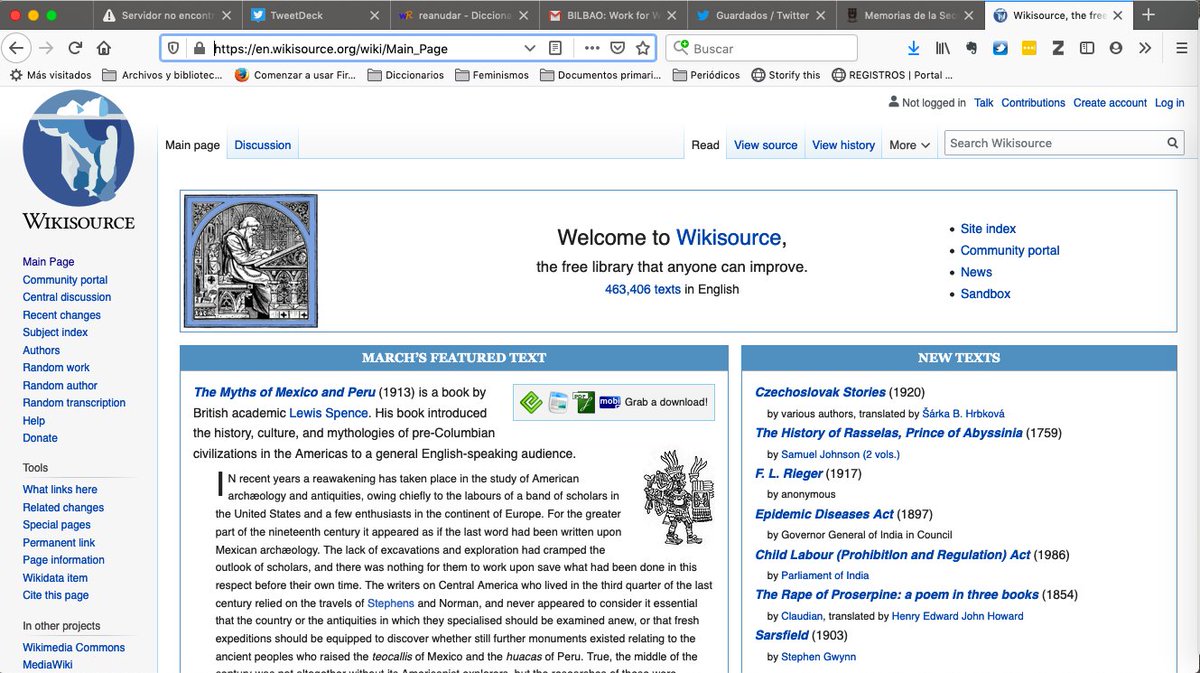Click the Zotero Z extension icon

pyautogui.click(x=1058, y=48)
